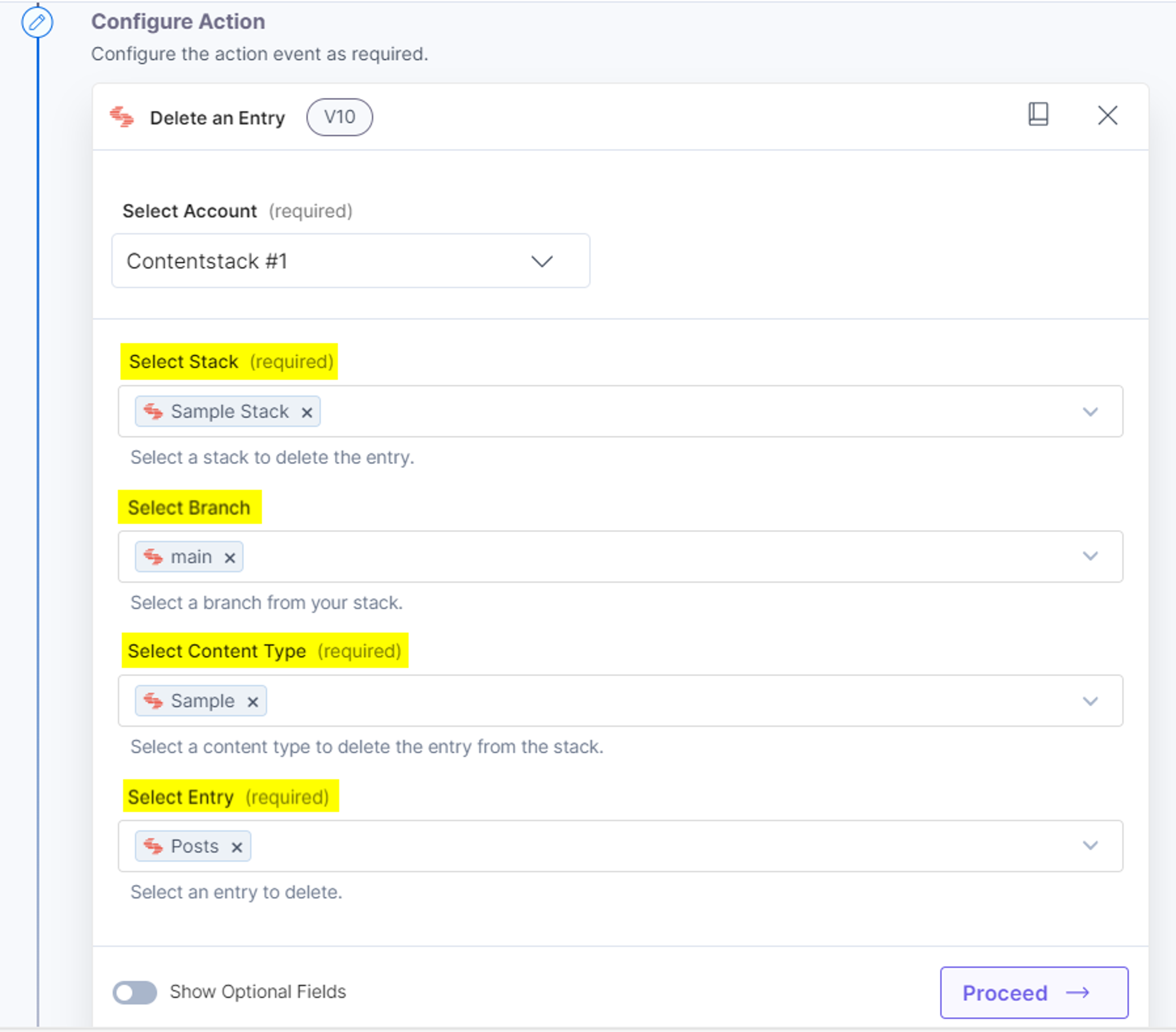Toggle Show Optional Fields switch
Viewport: 1176px width, 1032px height.
tap(135, 992)
